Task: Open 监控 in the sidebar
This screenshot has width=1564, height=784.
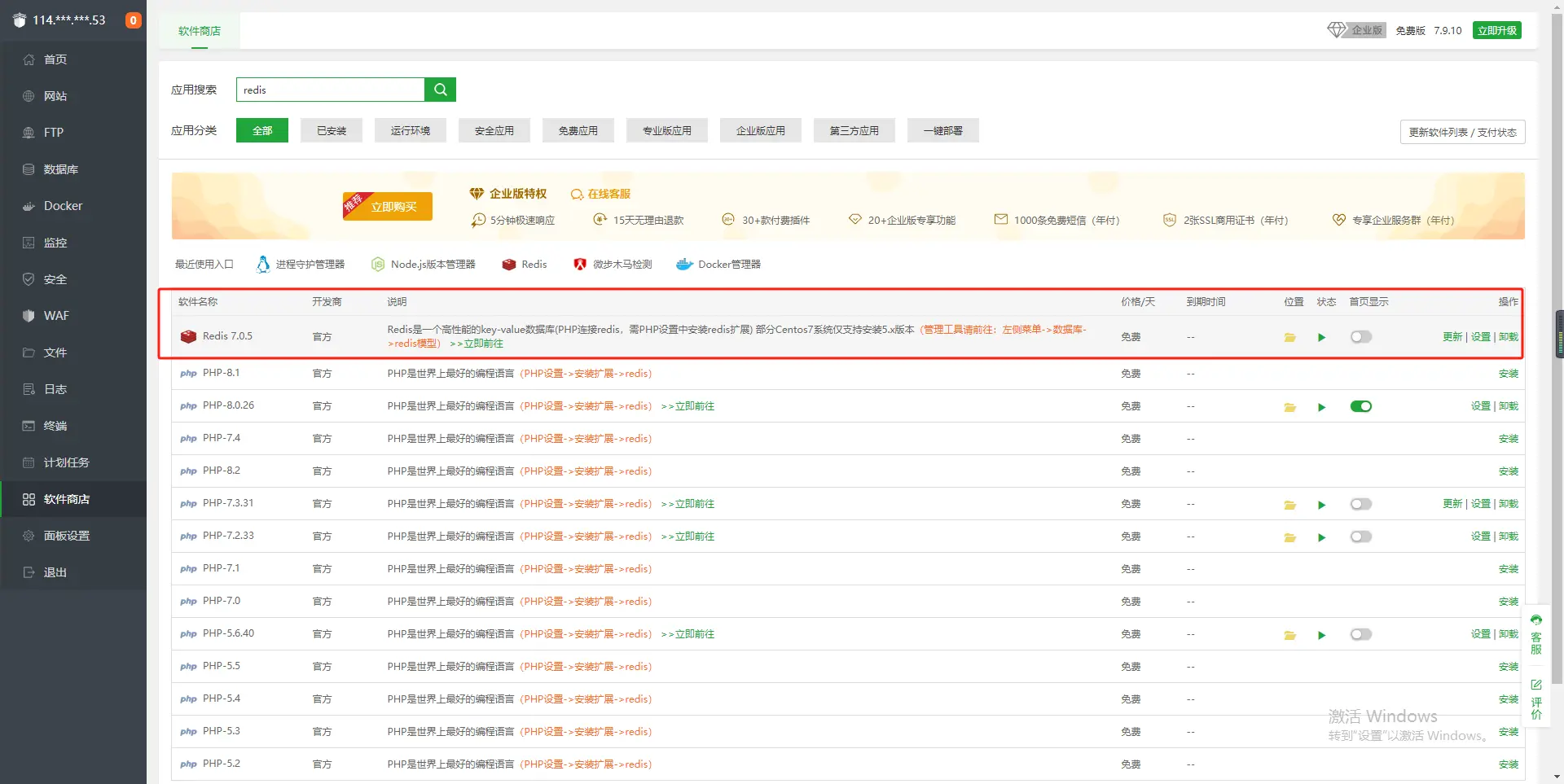Action: click(x=73, y=243)
